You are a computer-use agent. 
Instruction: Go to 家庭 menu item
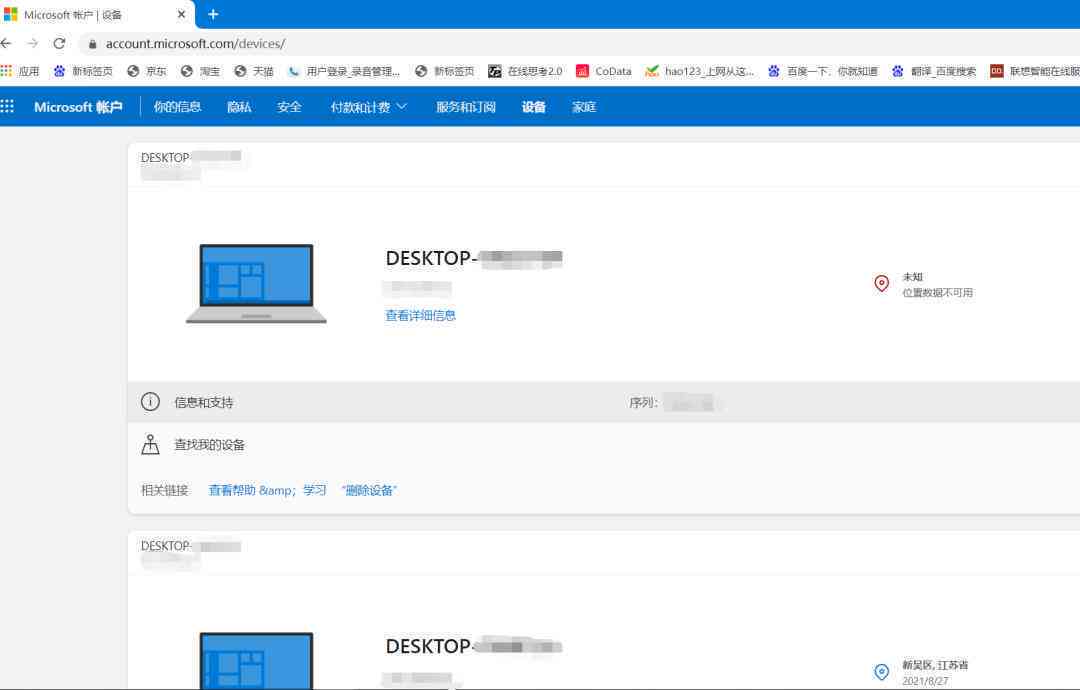point(584,107)
